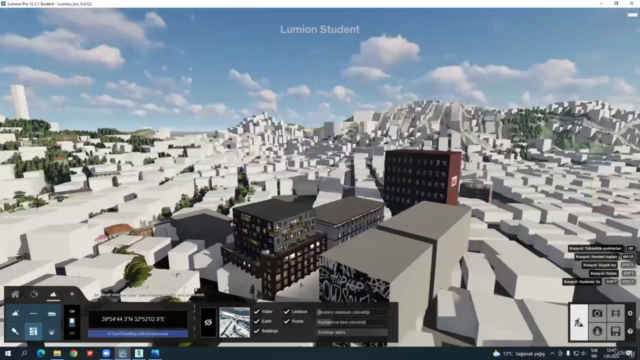The width and height of the screenshot is (640, 360).
Task: Adjust the minimum building height slider
Action: click(352, 312)
